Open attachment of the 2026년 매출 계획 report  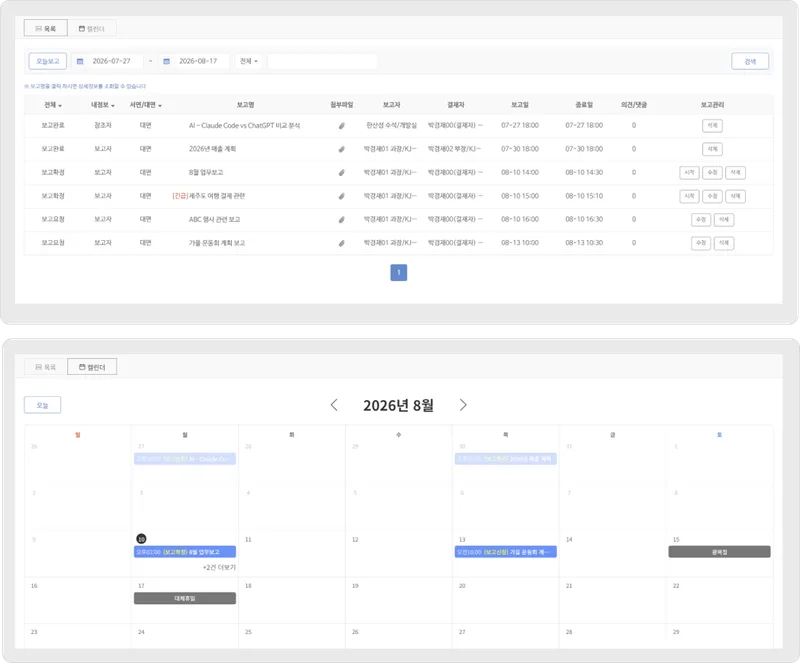point(341,149)
